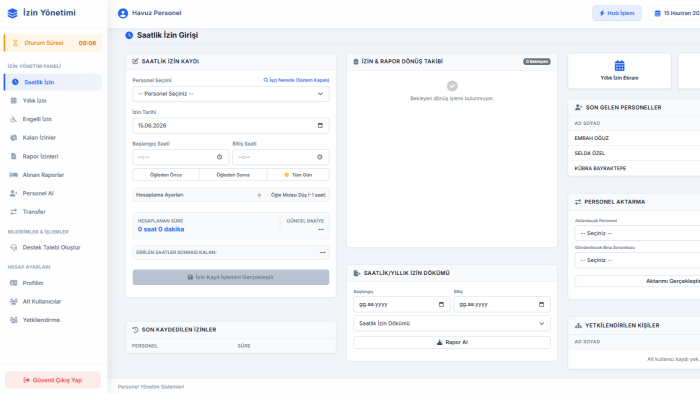Click the clock icon in Başlangıç Saati field
The height and width of the screenshot is (394, 700).
tap(220, 157)
